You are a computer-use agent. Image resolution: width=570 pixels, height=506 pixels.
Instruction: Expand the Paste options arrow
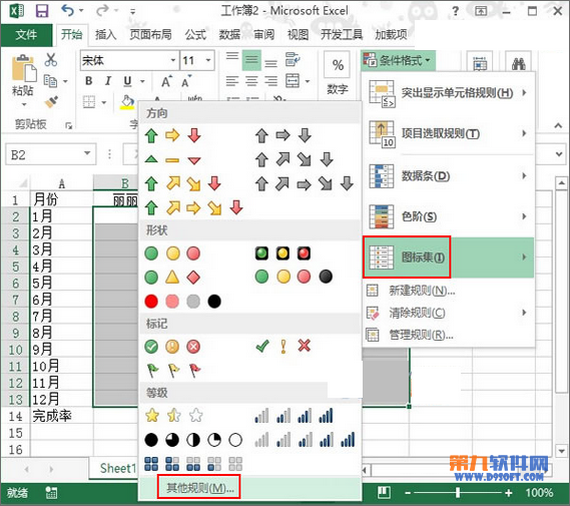click(x=24, y=105)
